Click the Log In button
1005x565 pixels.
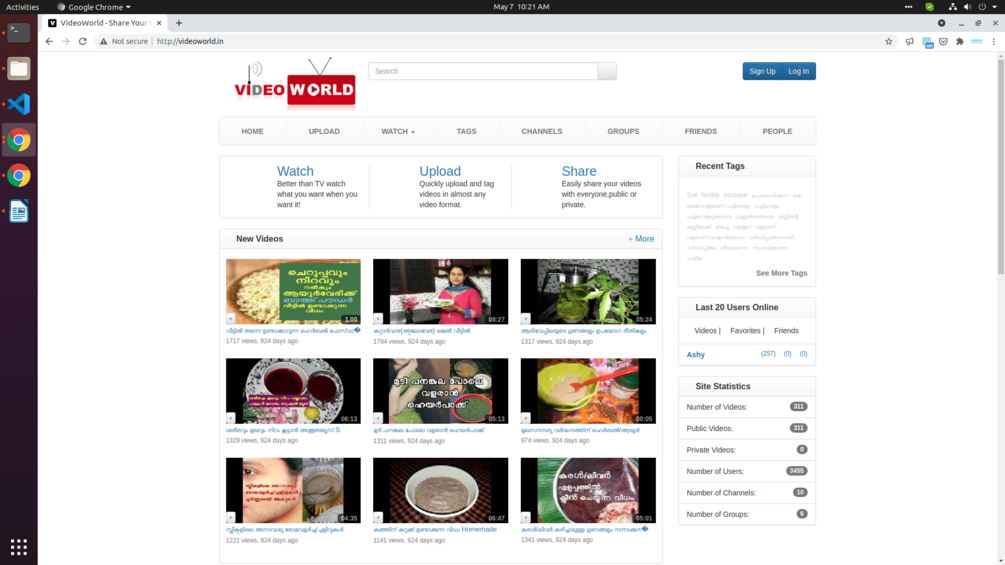click(x=799, y=71)
